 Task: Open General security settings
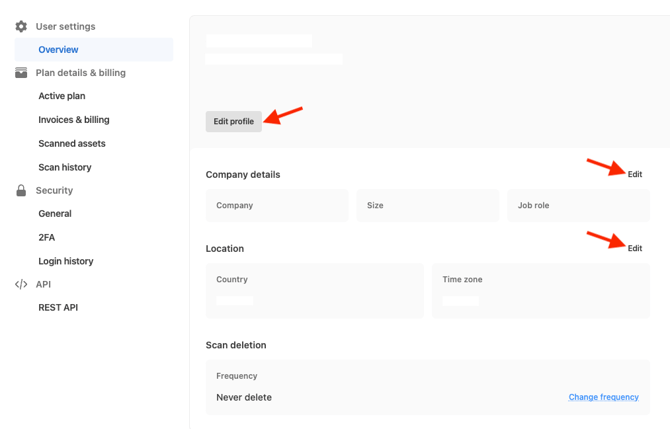tap(55, 214)
